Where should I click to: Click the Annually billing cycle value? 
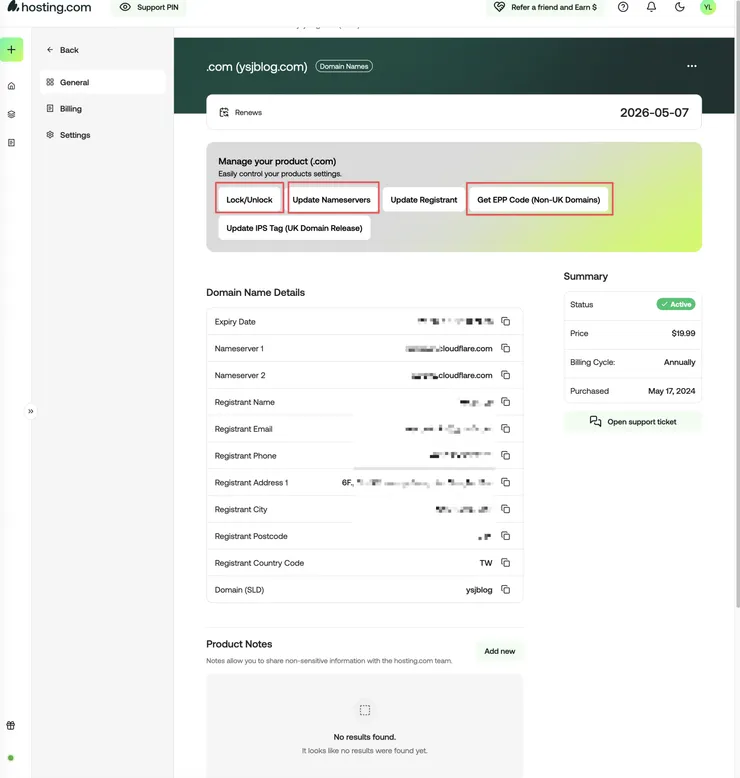point(679,362)
